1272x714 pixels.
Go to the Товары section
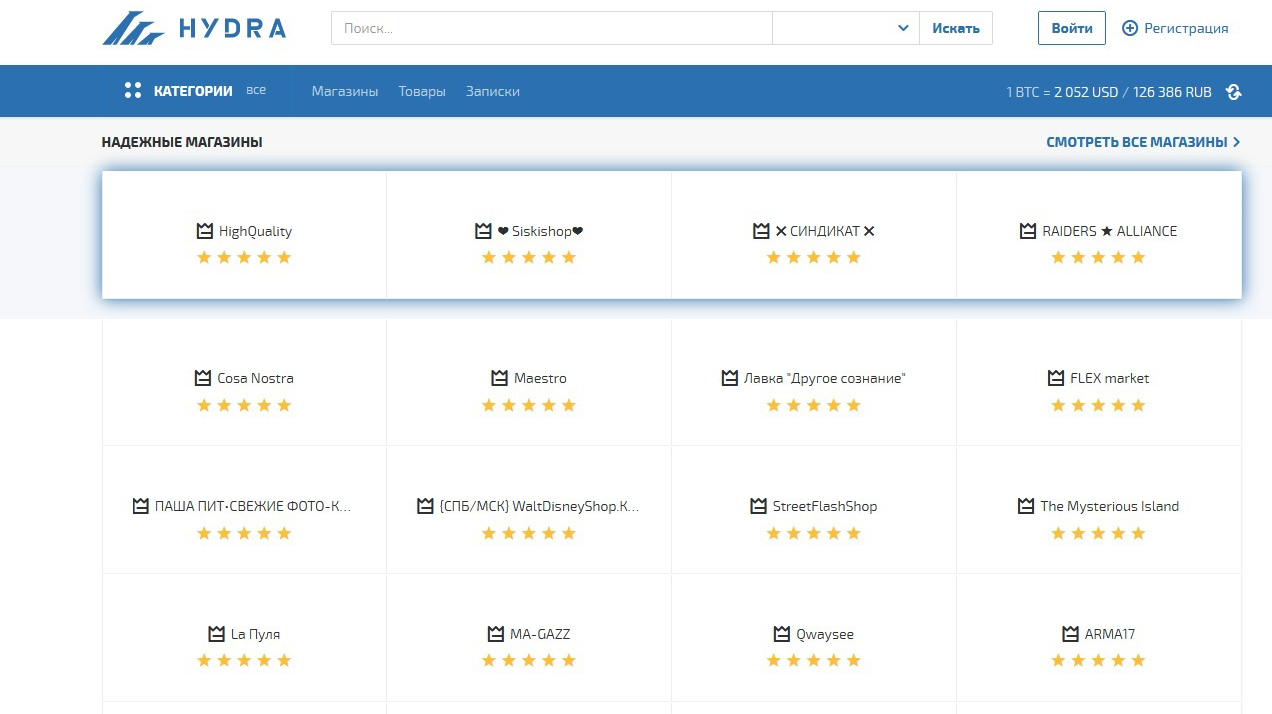422,91
